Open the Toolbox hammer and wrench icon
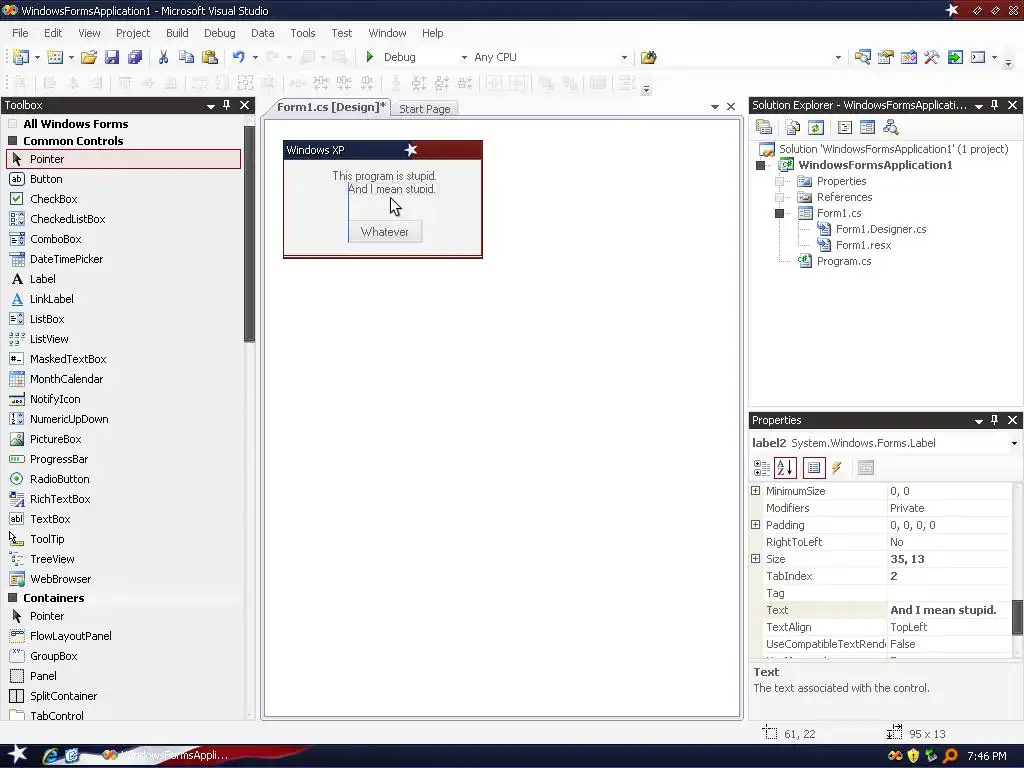The height and width of the screenshot is (768, 1024). tap(931, 57)
